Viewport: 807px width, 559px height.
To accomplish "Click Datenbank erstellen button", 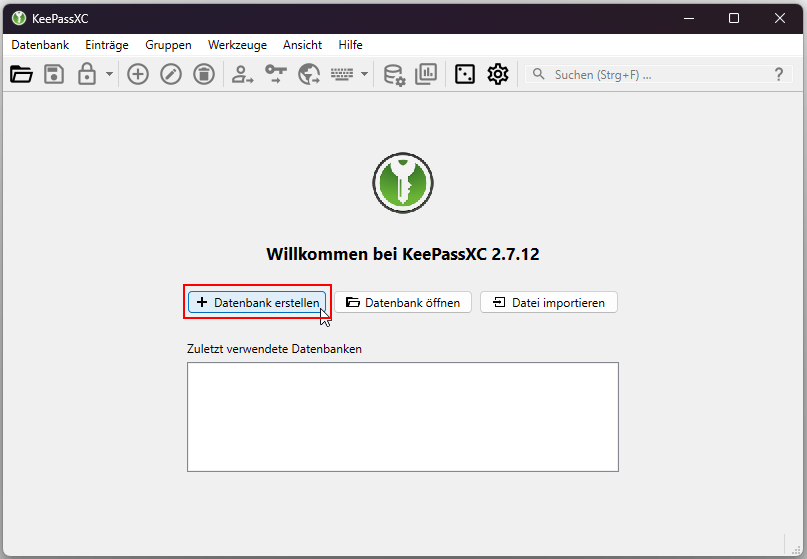I will (257, 302).
